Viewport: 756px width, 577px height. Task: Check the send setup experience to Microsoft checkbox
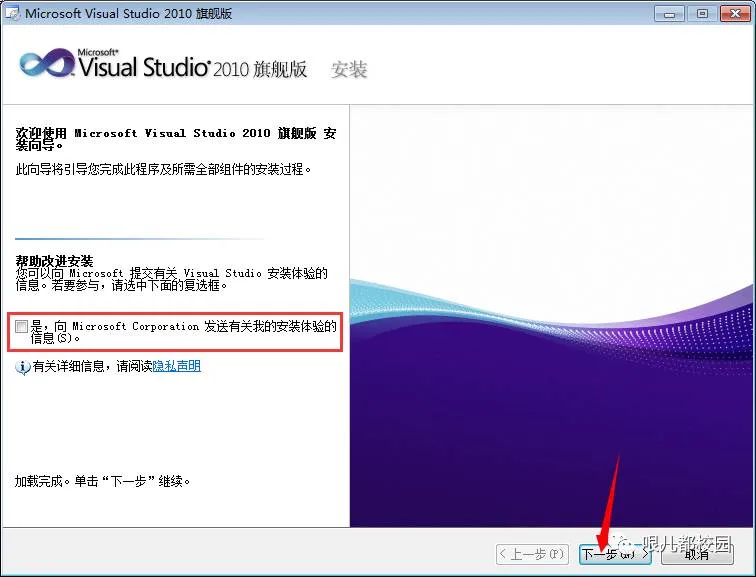pyautogui.click(x=21, y=327)
